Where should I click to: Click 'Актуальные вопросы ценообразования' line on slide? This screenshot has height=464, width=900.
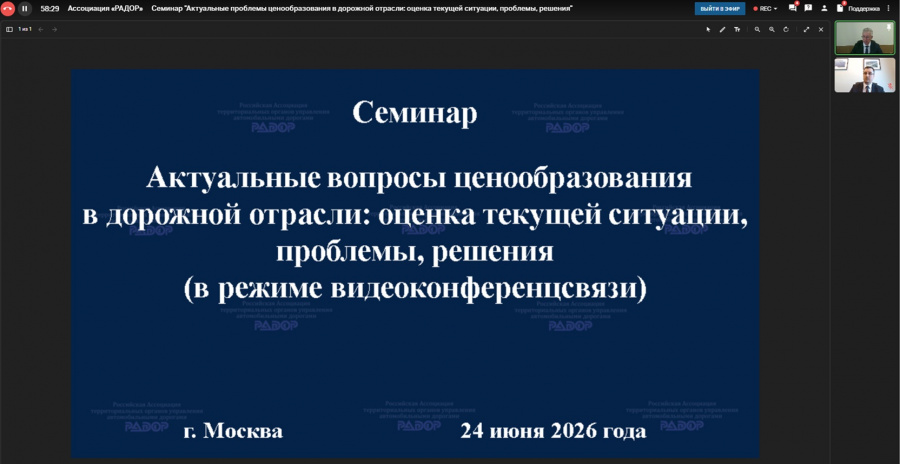click(419, 179)
